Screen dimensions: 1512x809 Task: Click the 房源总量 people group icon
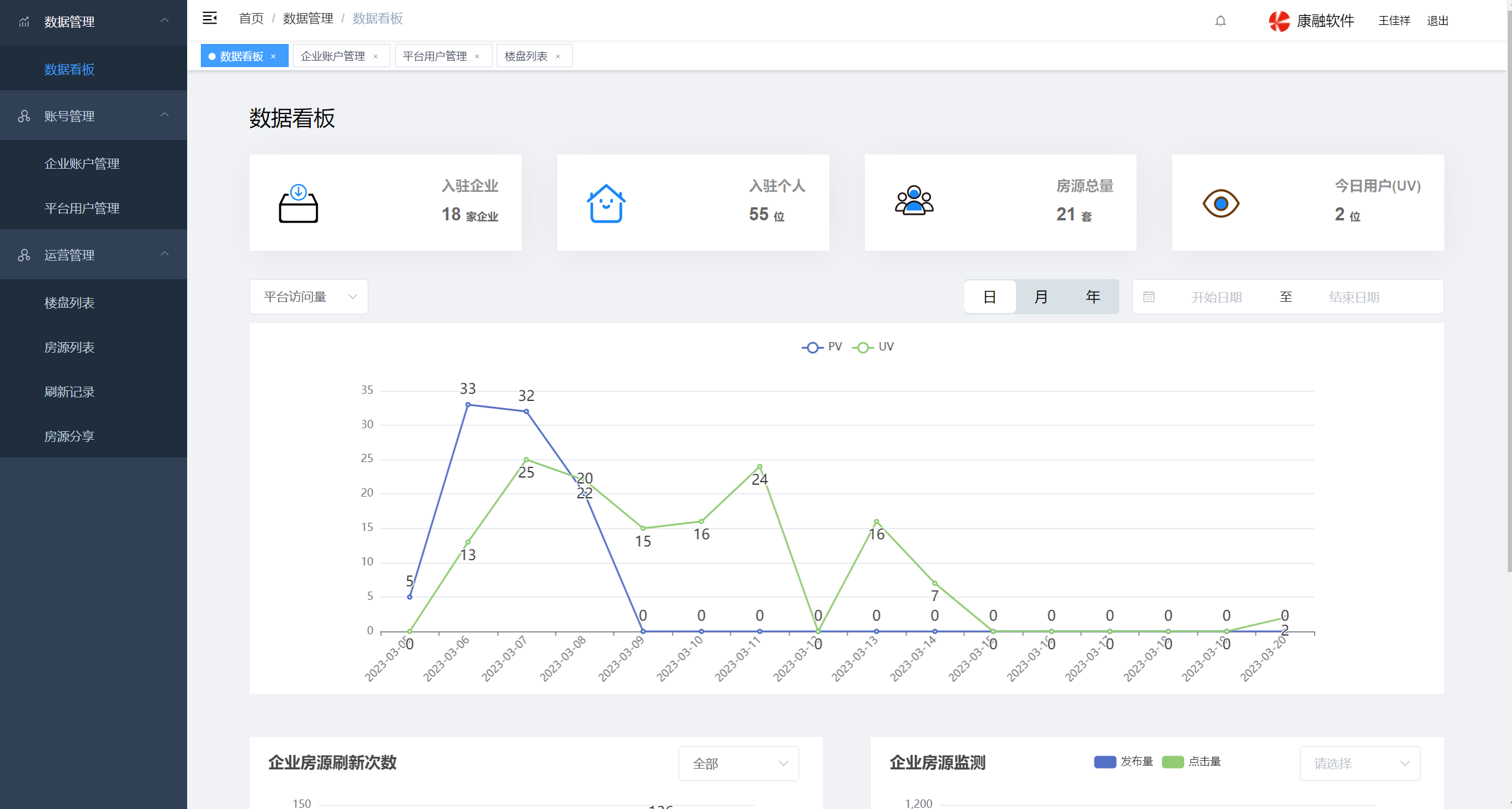pyautogui.click(x=914, y=201)
